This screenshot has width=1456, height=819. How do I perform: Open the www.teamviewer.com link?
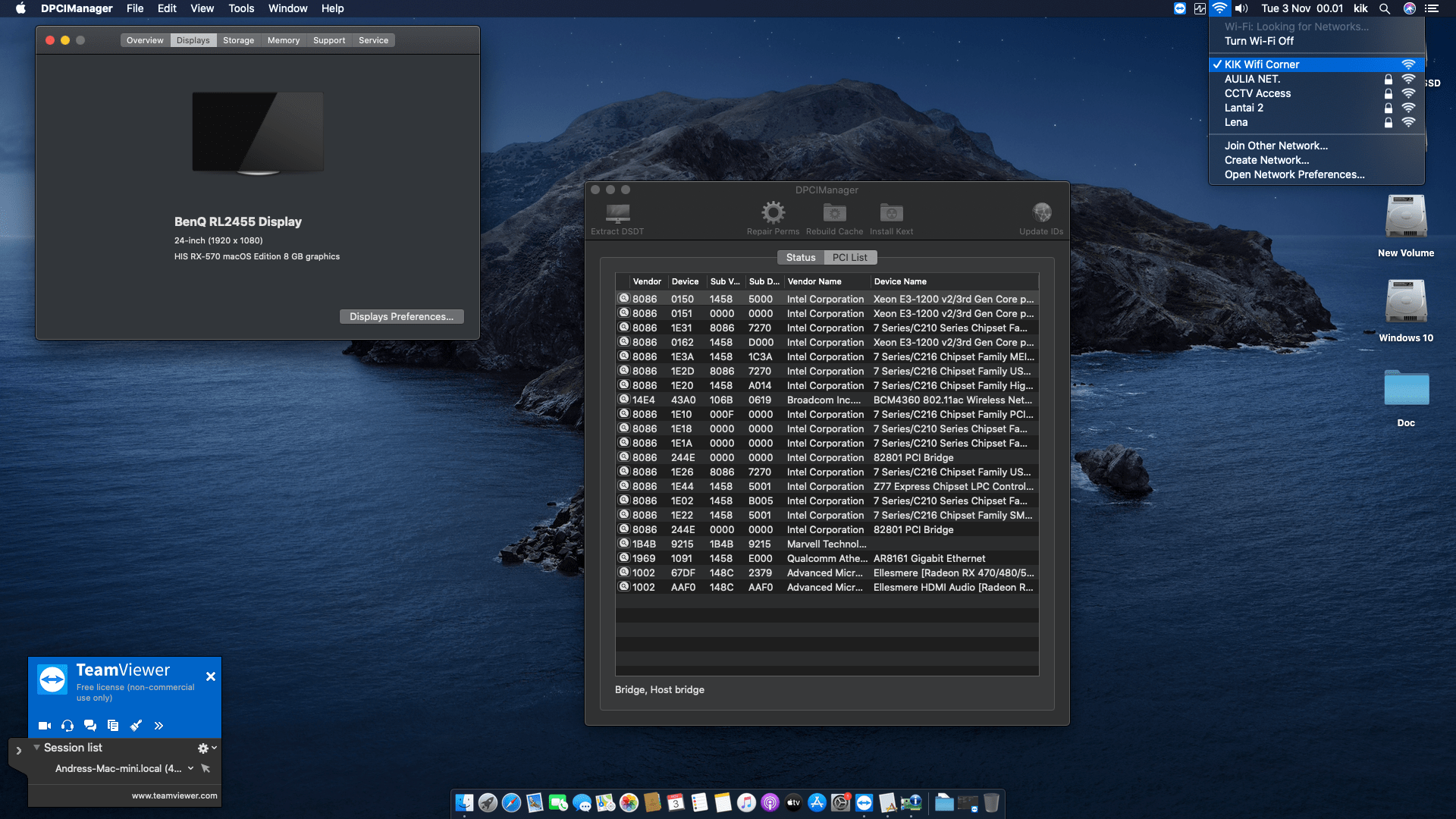174,795
